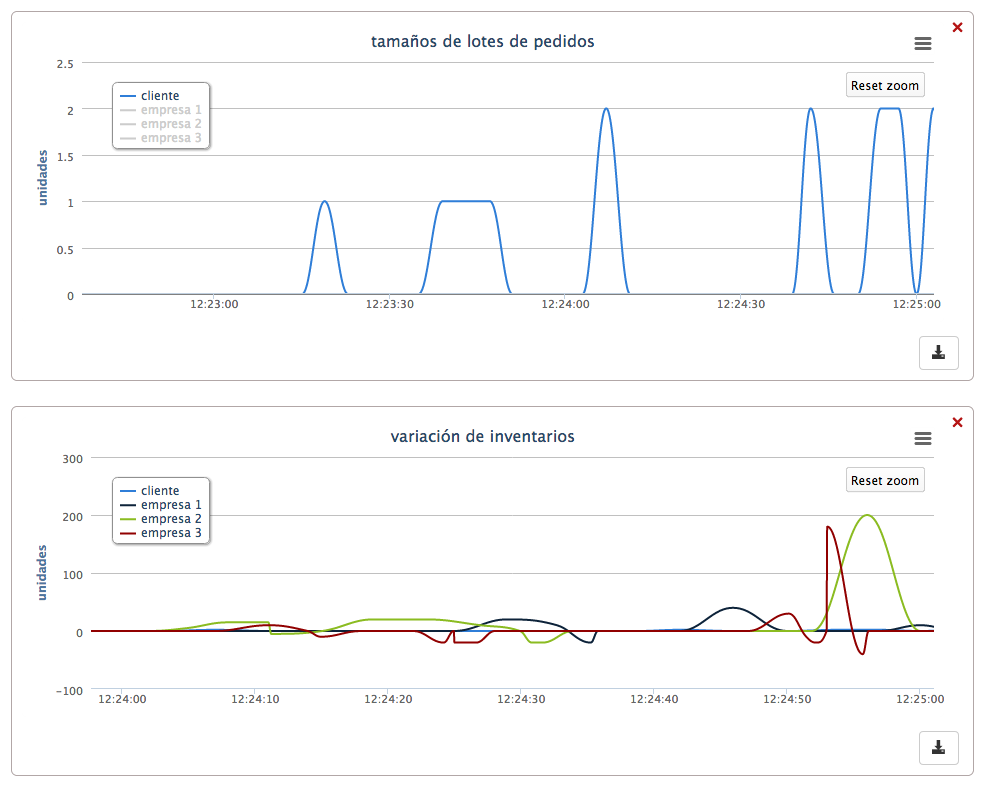Enable empresa 2 series in the pedidos legend
Screen dimensions: 983x788
[171, 124]
